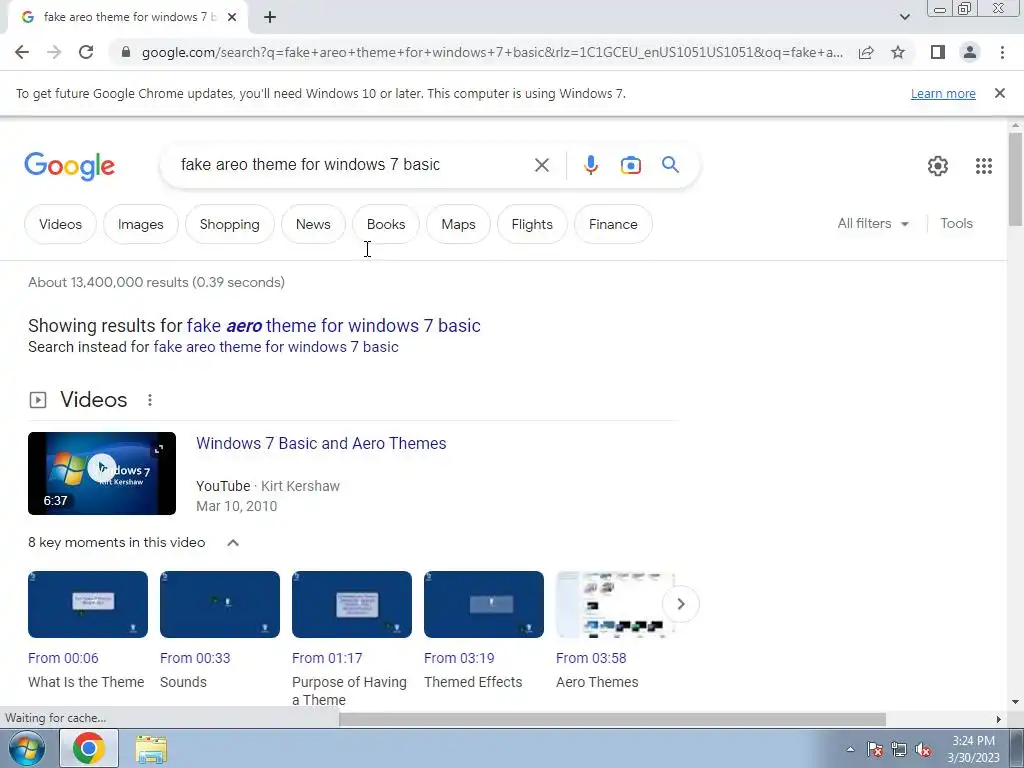This screenshot has height=768, width=1024.
Task: Jump to From 03:58 timestamp
Action: (591, 658)
